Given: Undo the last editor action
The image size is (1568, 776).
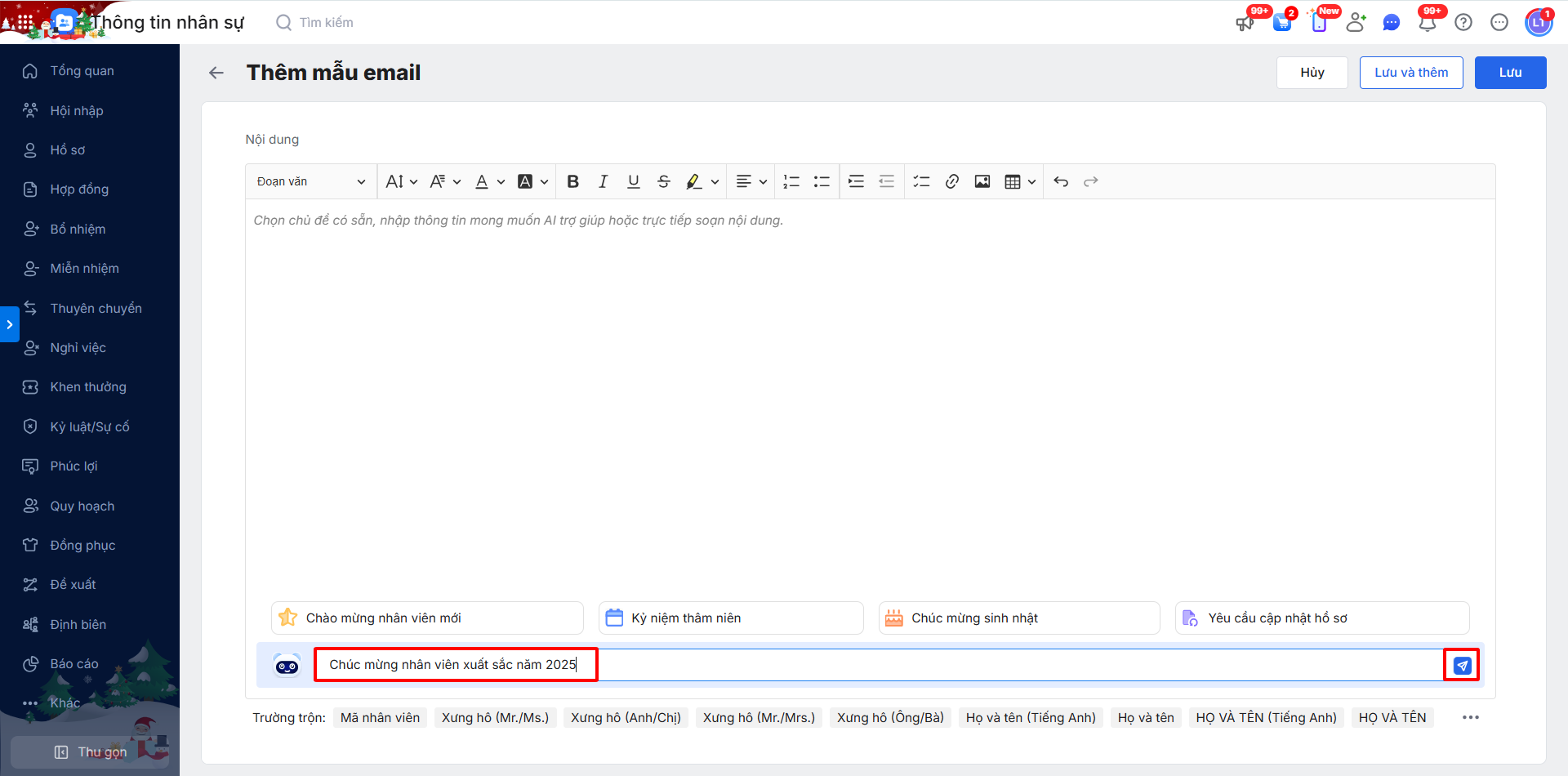Looking at the screenshot, I should point(1060,181).
